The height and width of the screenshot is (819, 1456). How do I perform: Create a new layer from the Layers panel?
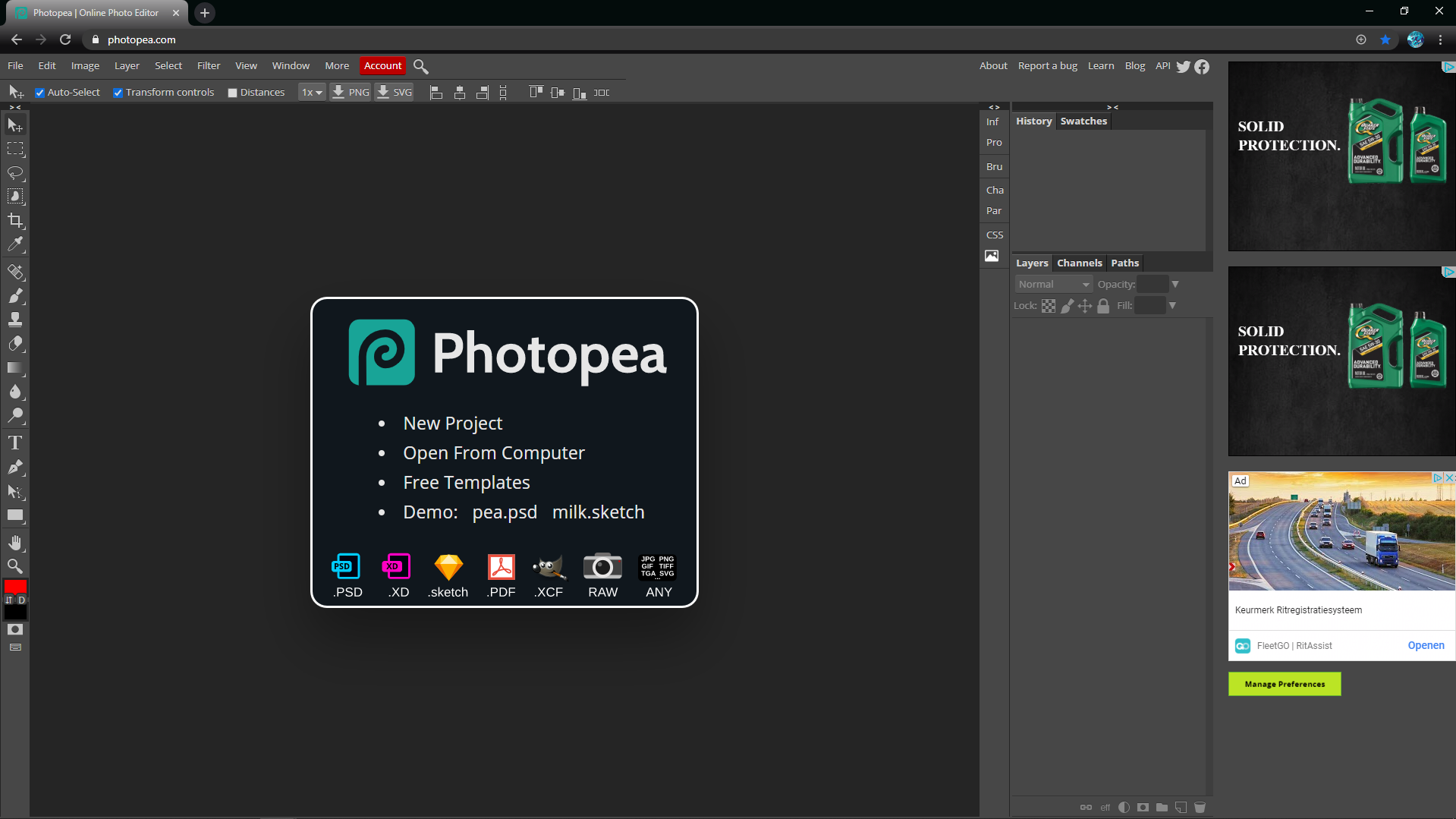pos(1181,807)
